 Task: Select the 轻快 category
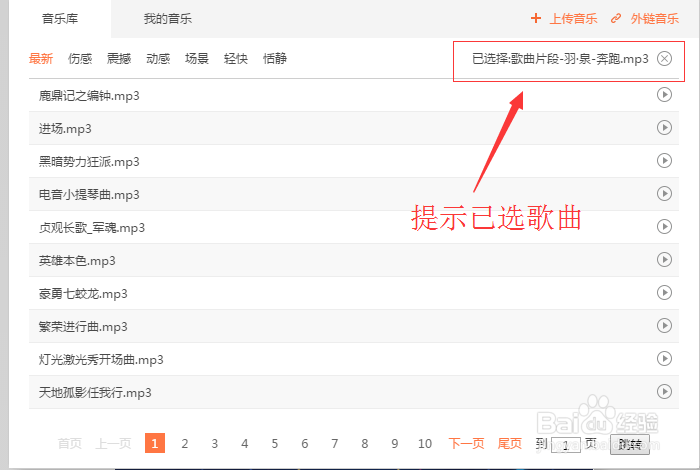[x=236, y=58]
